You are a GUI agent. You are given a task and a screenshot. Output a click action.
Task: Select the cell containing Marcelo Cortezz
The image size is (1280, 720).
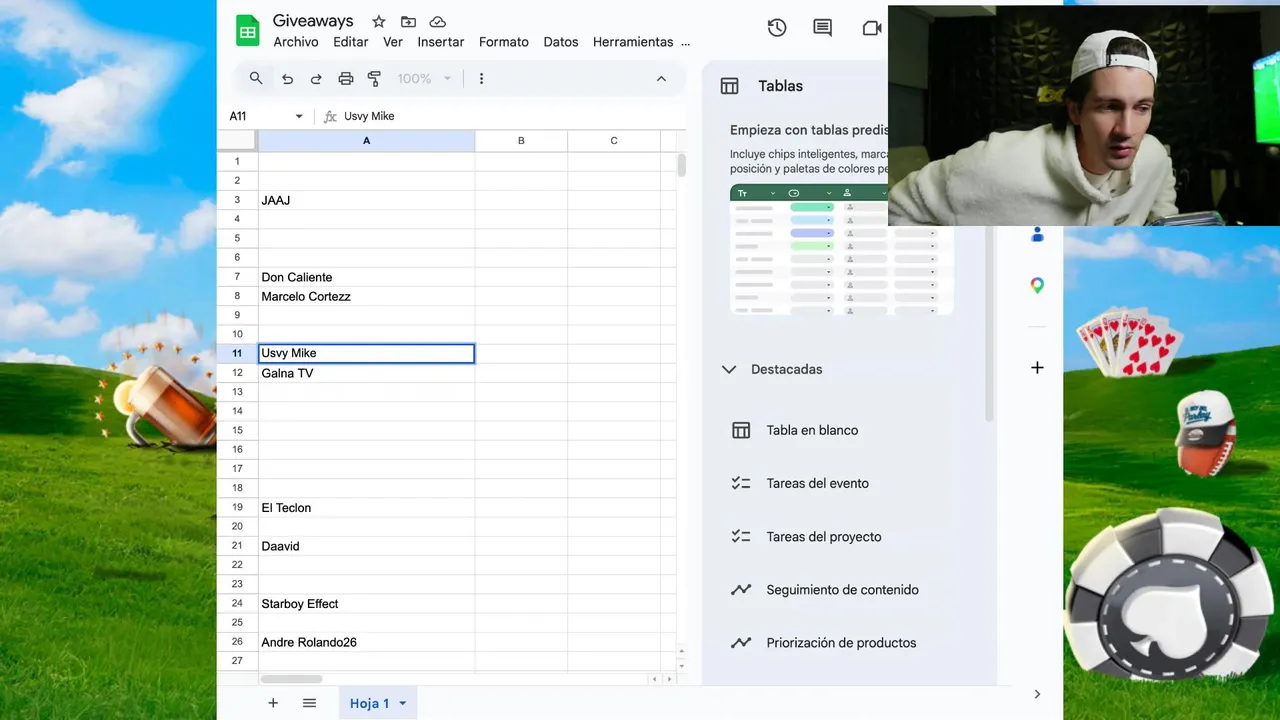coord(366,296)
